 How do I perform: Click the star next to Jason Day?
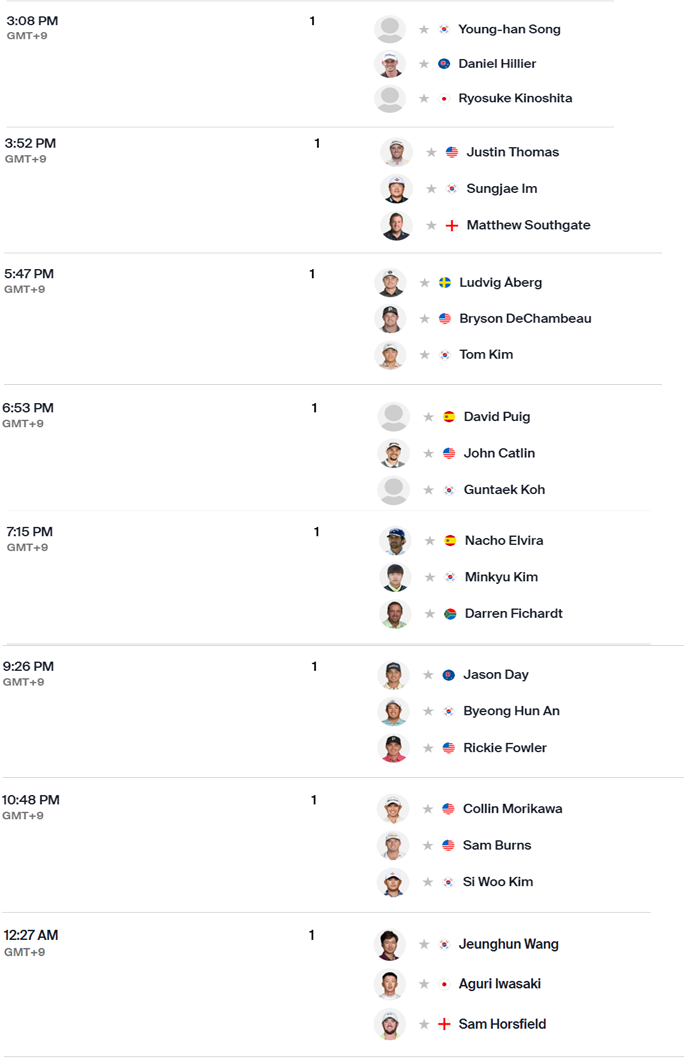428,675
